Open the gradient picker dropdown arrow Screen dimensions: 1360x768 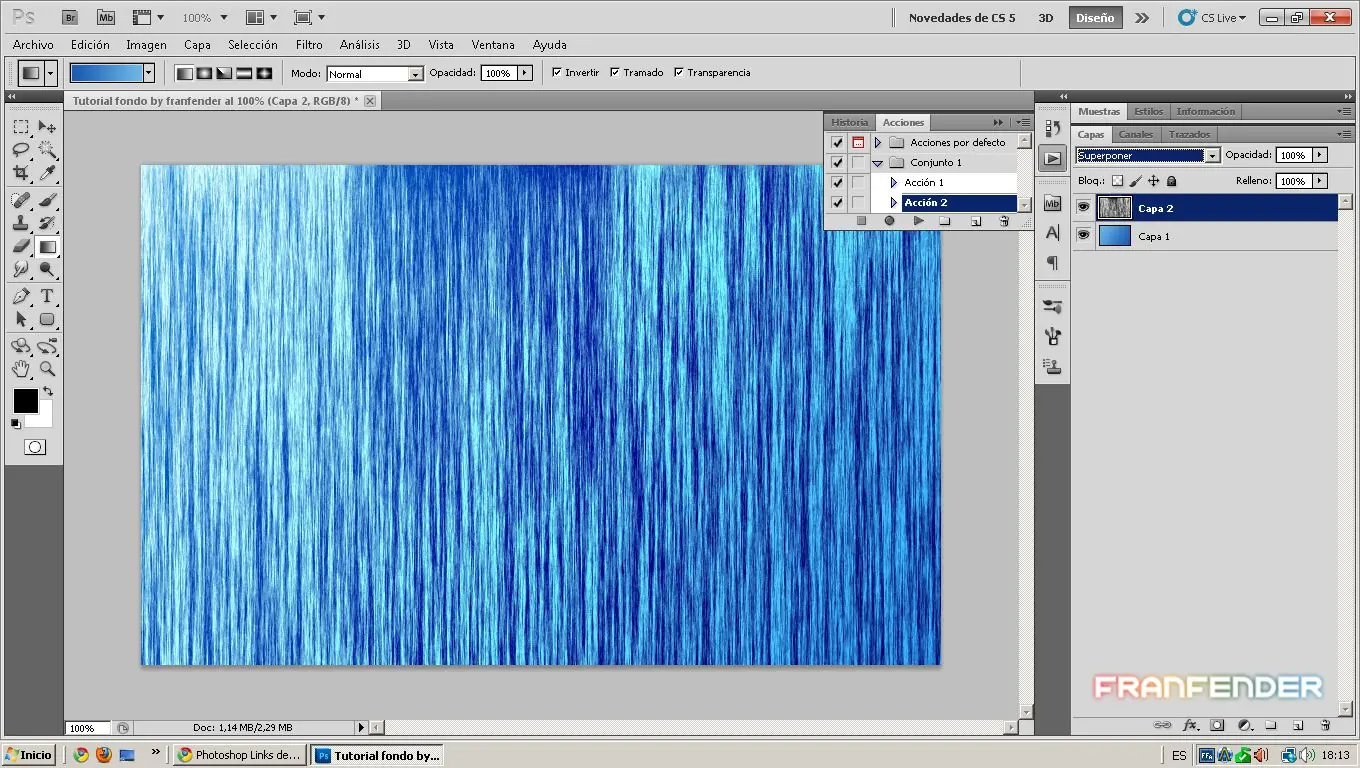pos(149,73)
